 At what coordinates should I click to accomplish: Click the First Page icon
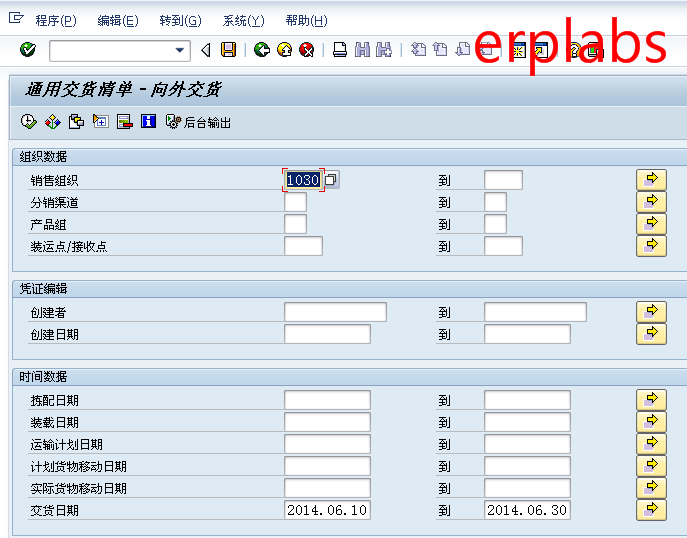coord(418,50)
